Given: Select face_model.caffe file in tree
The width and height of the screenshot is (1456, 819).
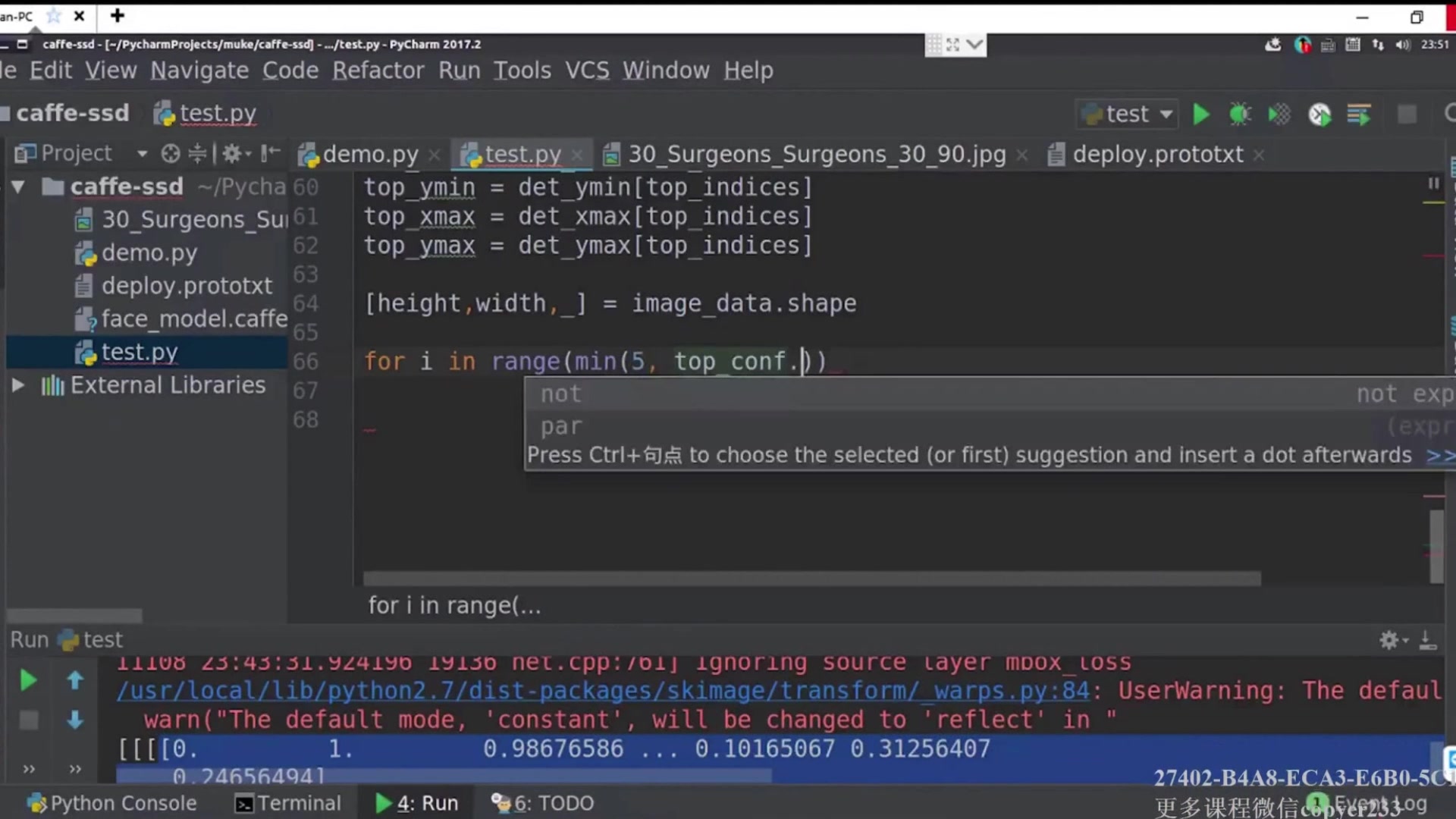Looking at the screenshot, I should click(181, 319).
